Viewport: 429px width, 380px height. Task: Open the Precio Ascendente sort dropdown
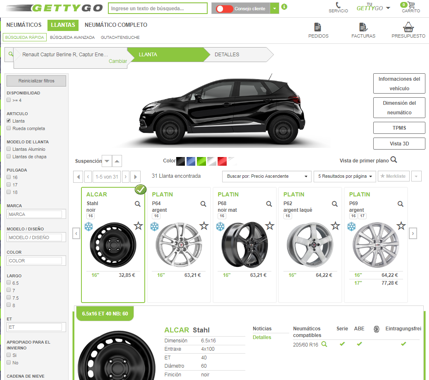tap(267, 176)
